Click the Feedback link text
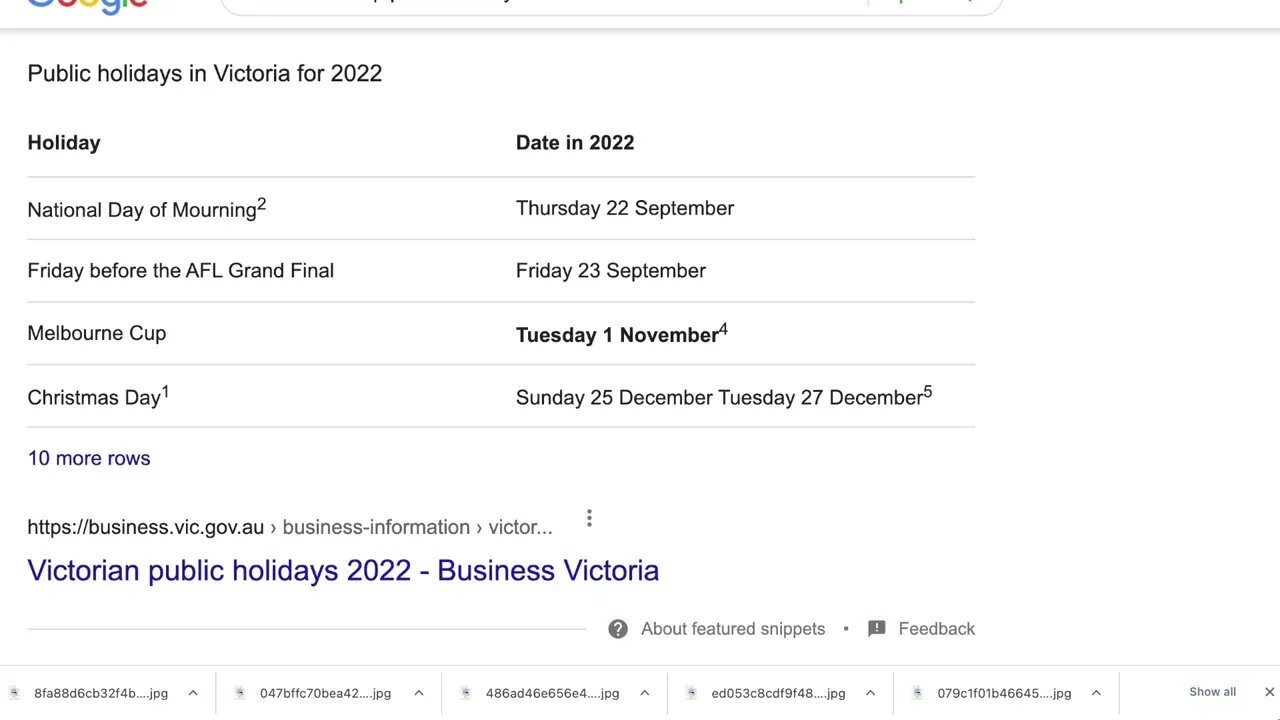The width and height of the screenshot is (1280, 720). (936, 629)
